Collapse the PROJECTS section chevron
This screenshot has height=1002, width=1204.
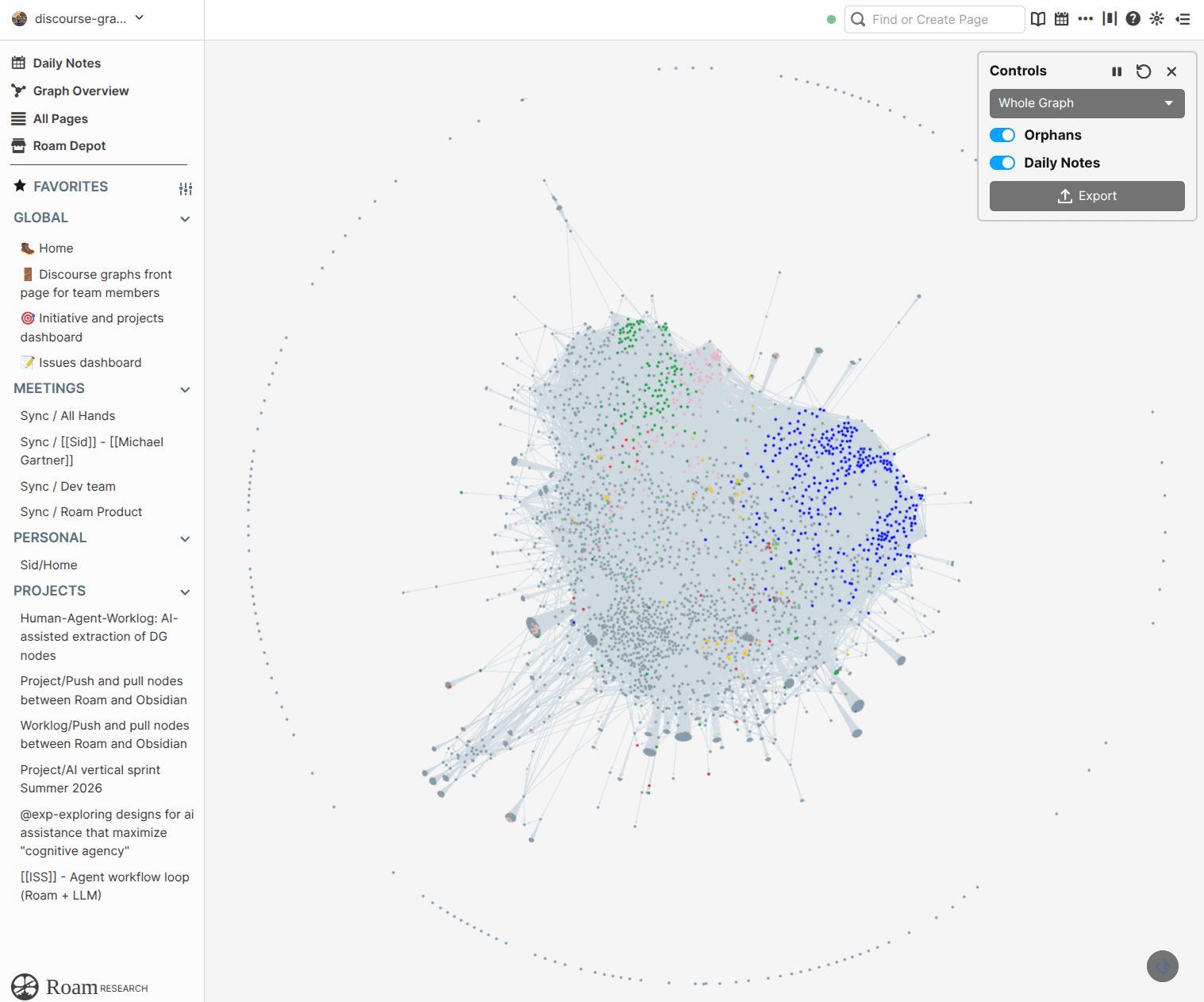click(185, 592)
